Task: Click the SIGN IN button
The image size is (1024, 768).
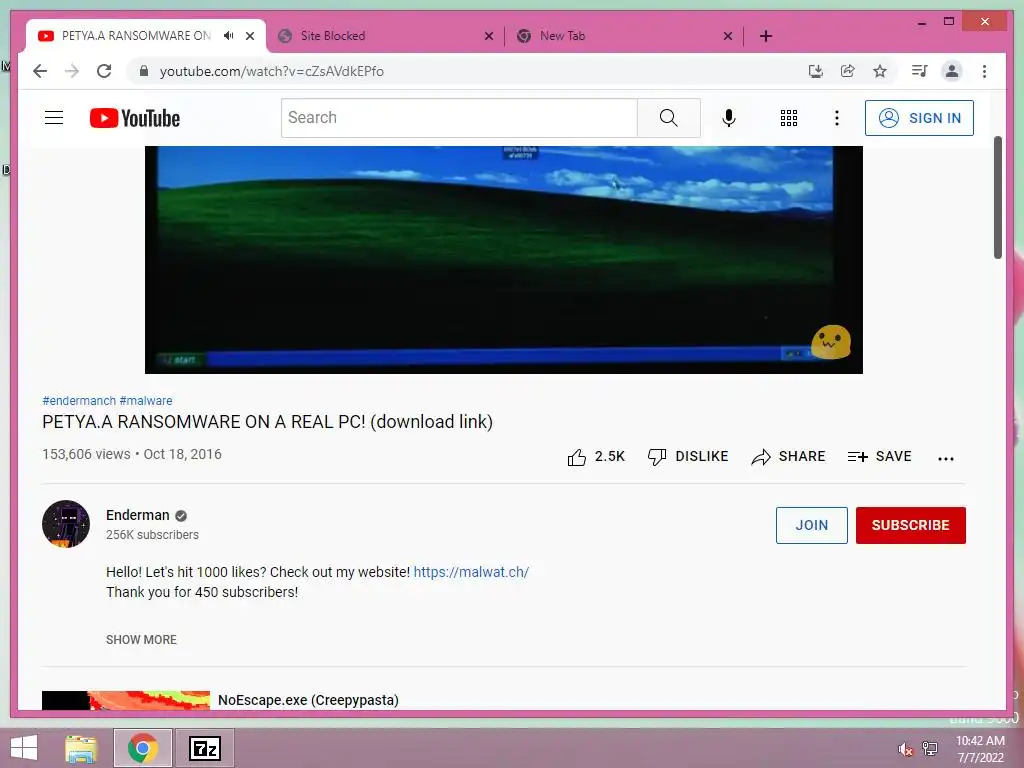Action: (x=919, y=118)
